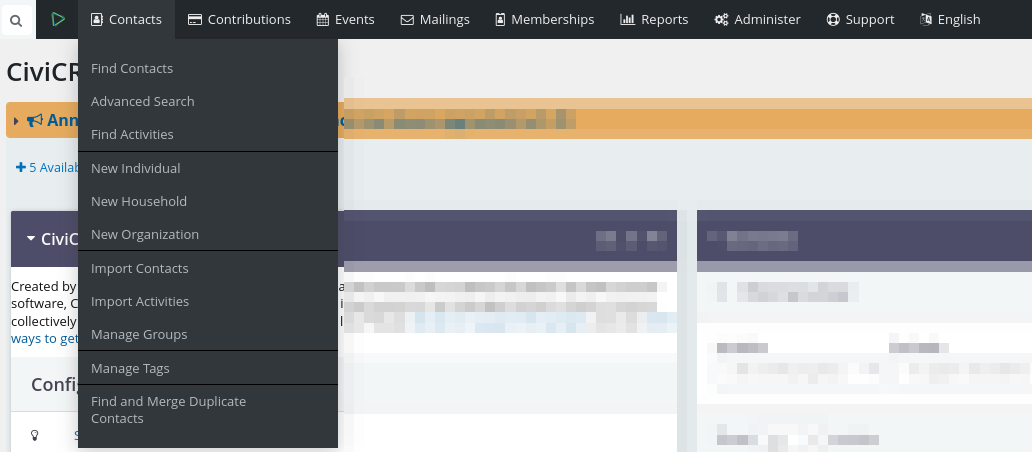Click the blue plus icon for Available items
1032x452 pixels.
pyautogui.click(x=20, y=168)
